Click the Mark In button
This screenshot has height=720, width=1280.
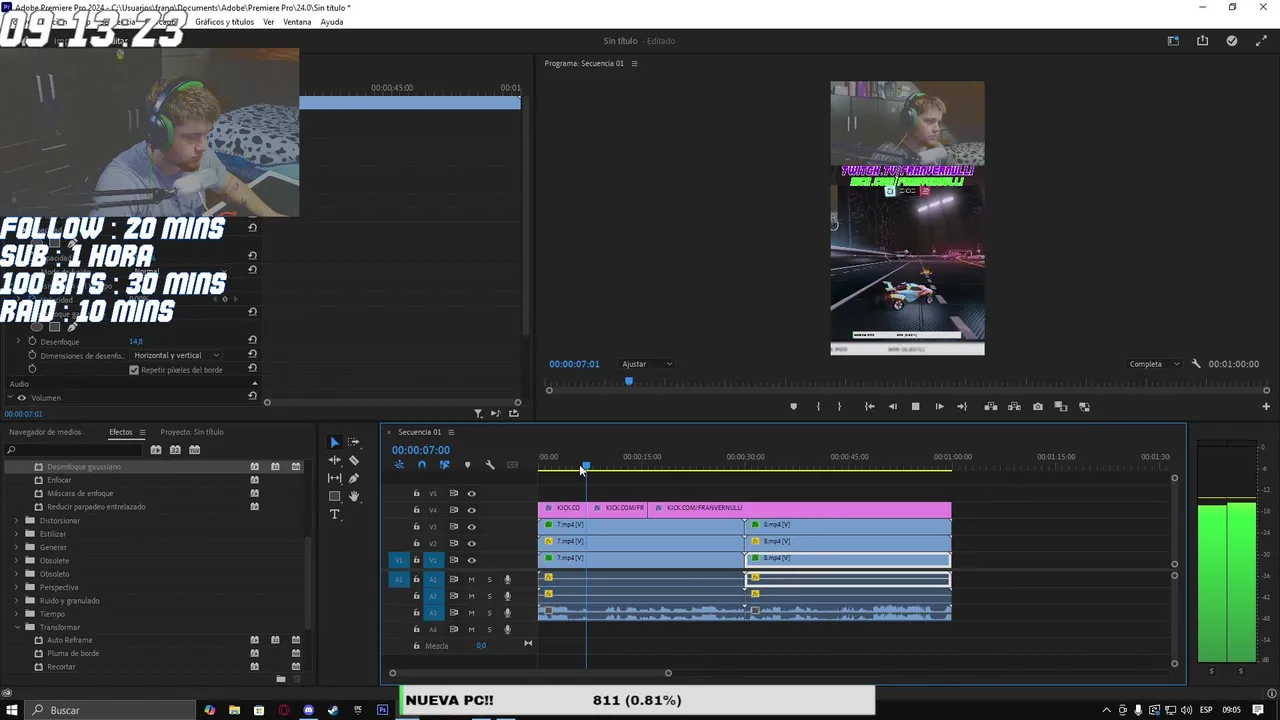point(818,407)
